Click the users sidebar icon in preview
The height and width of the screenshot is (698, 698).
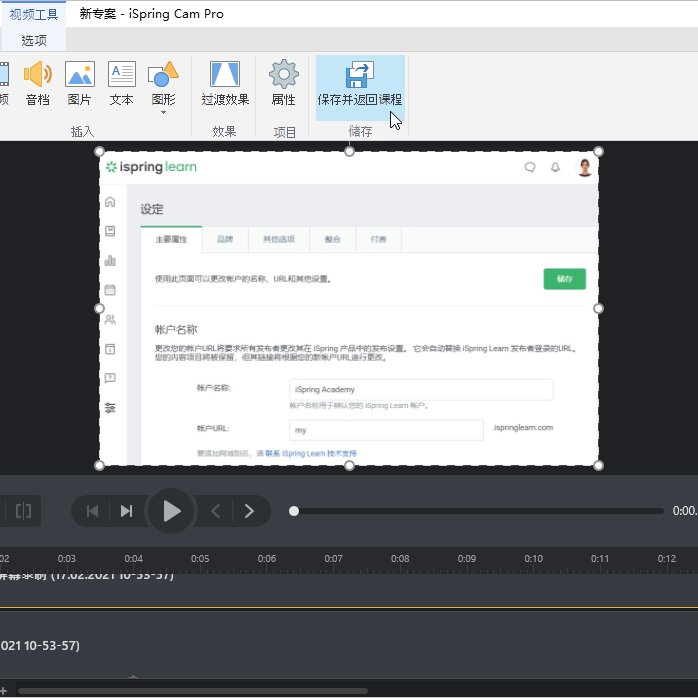point(110,319)
